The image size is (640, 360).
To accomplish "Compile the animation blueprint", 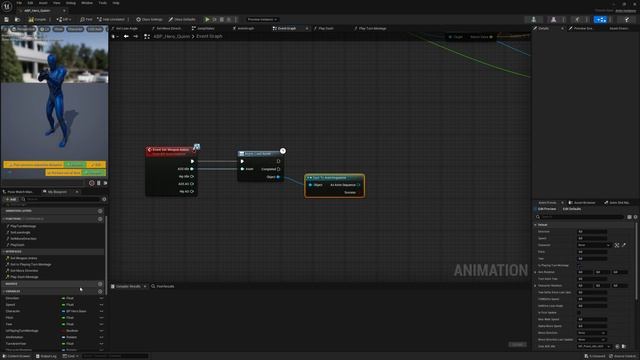I will tap(38, 19).
